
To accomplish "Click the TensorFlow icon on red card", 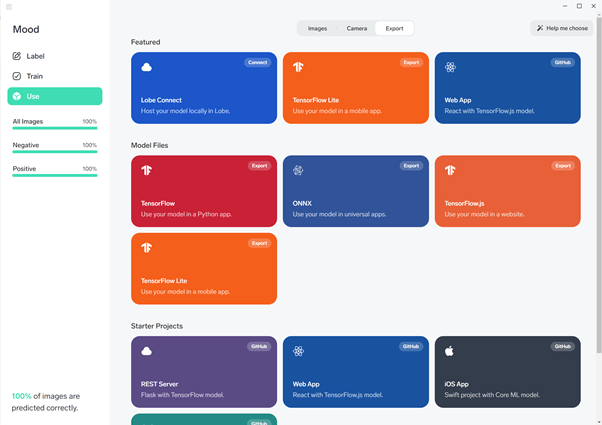I will [147, 171].
